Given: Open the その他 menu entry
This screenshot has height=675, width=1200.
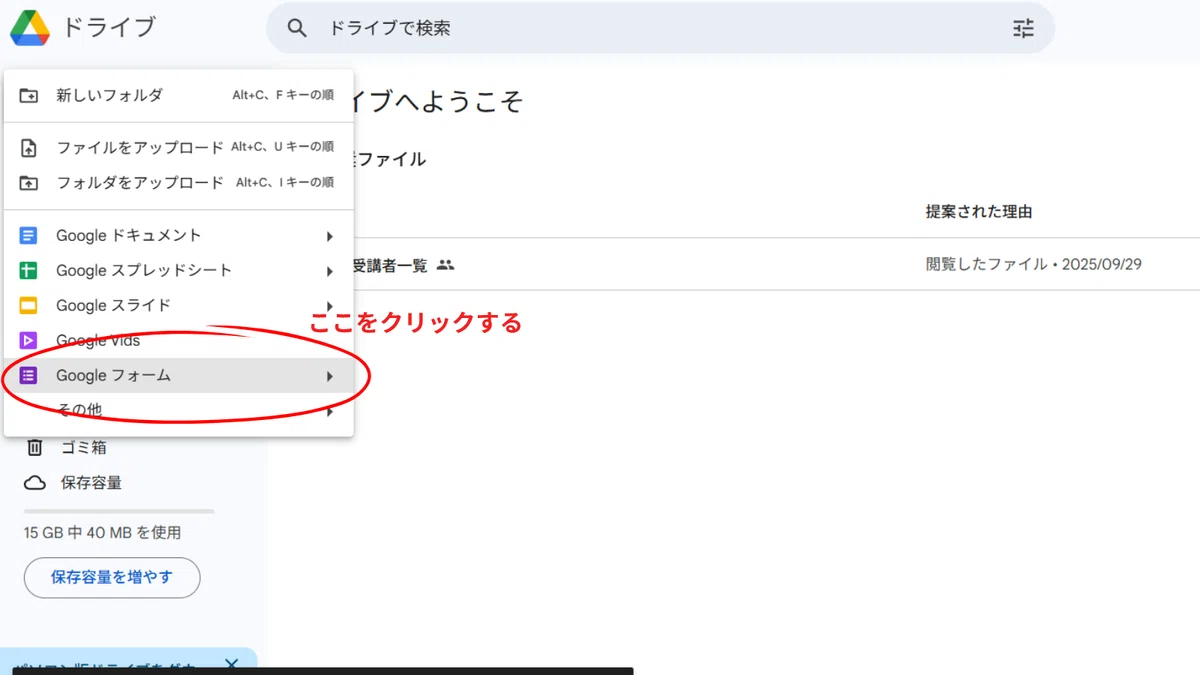Looking at the screenshot, I should (179, 410).
